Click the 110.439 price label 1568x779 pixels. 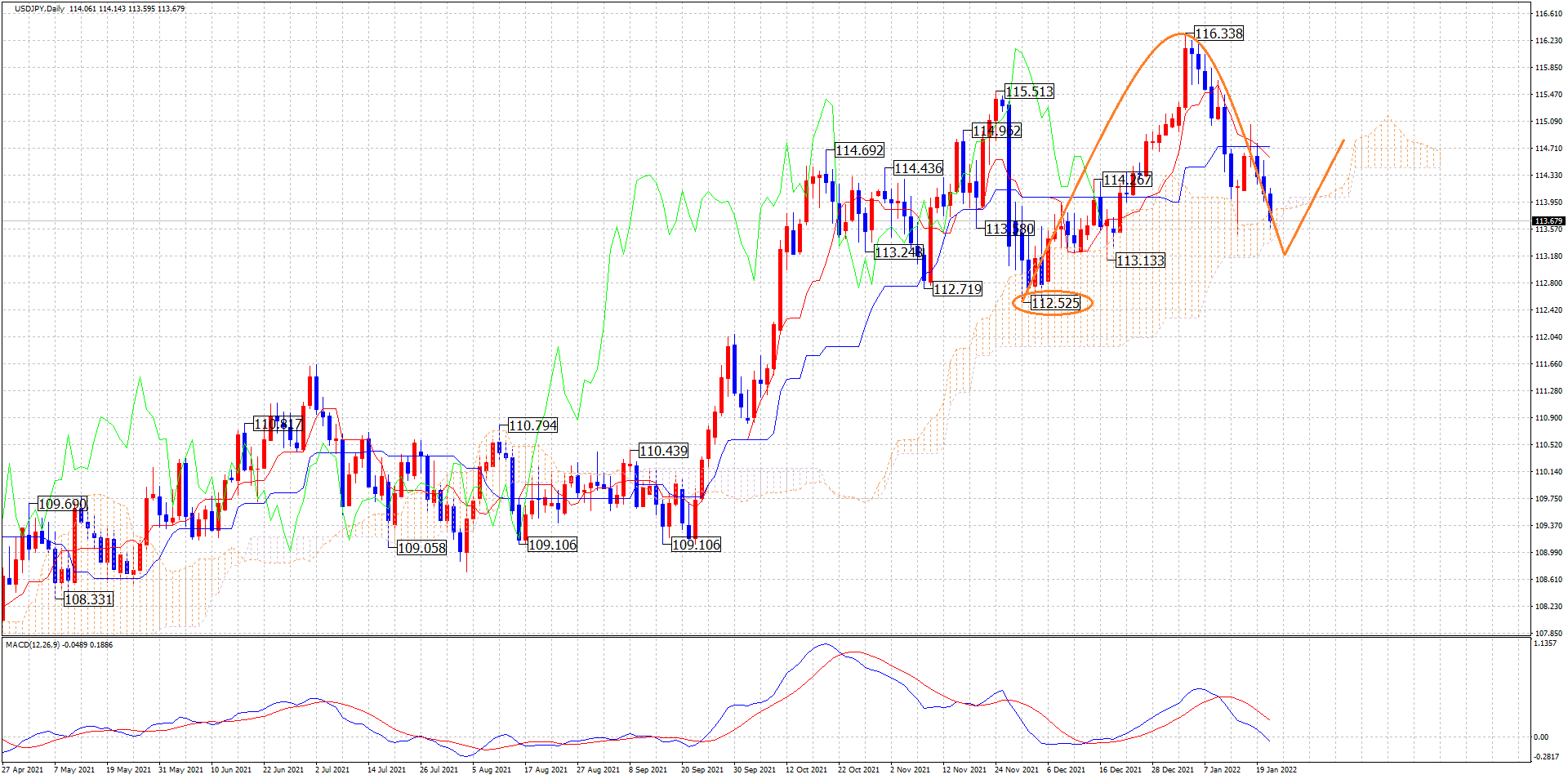(x=663, y=451)
